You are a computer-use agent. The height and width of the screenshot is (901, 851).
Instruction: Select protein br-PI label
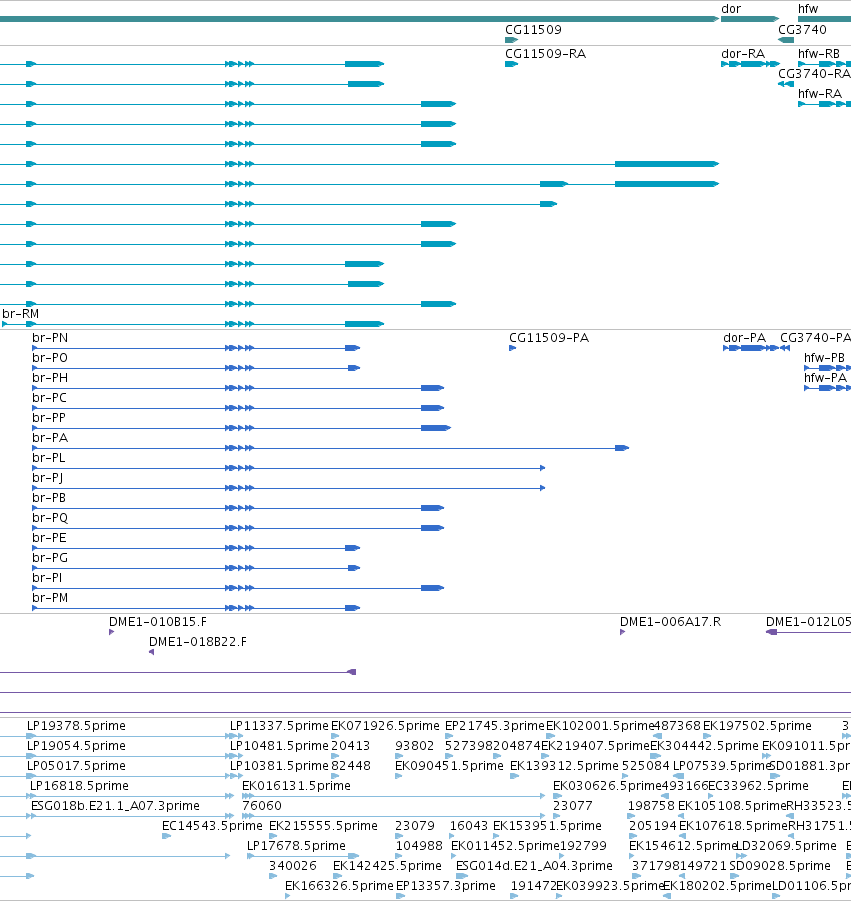click(x=47, y=578)
